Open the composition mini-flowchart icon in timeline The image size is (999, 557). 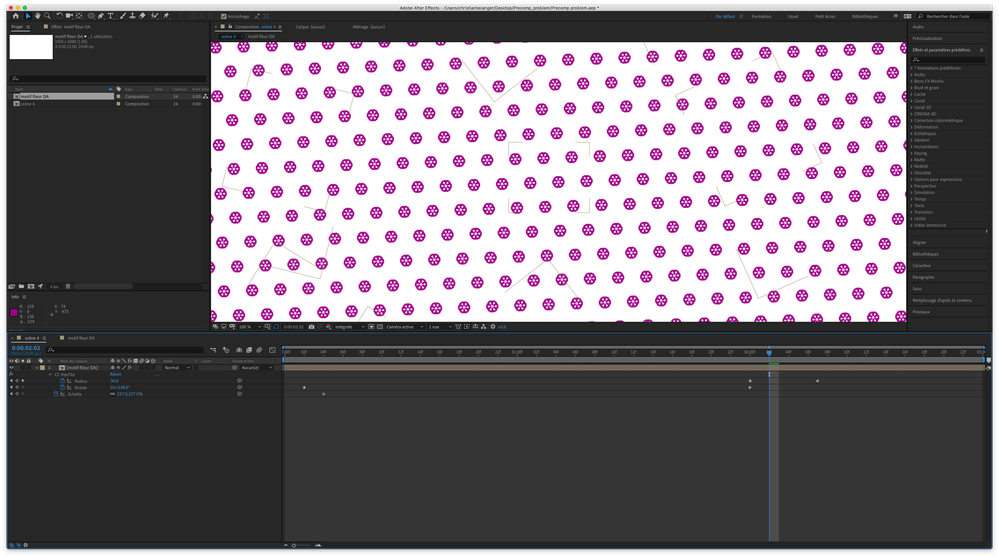point(213,350)
